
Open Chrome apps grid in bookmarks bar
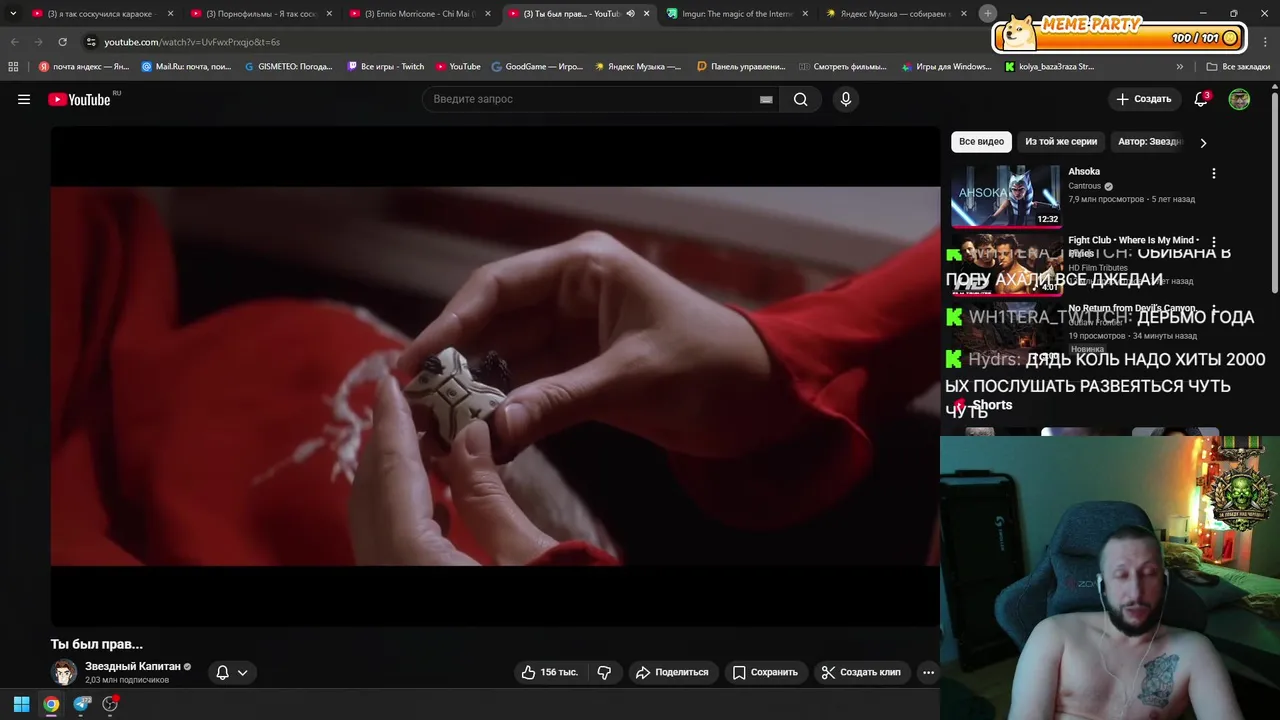pyautogui.click(x=13, y=67)
